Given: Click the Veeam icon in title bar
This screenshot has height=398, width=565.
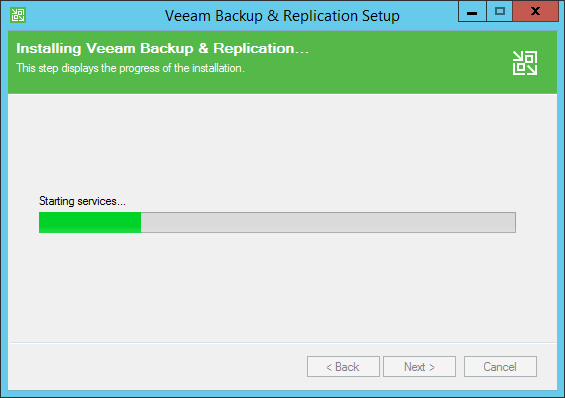Looking at the screenshot, I should [18, 15].
